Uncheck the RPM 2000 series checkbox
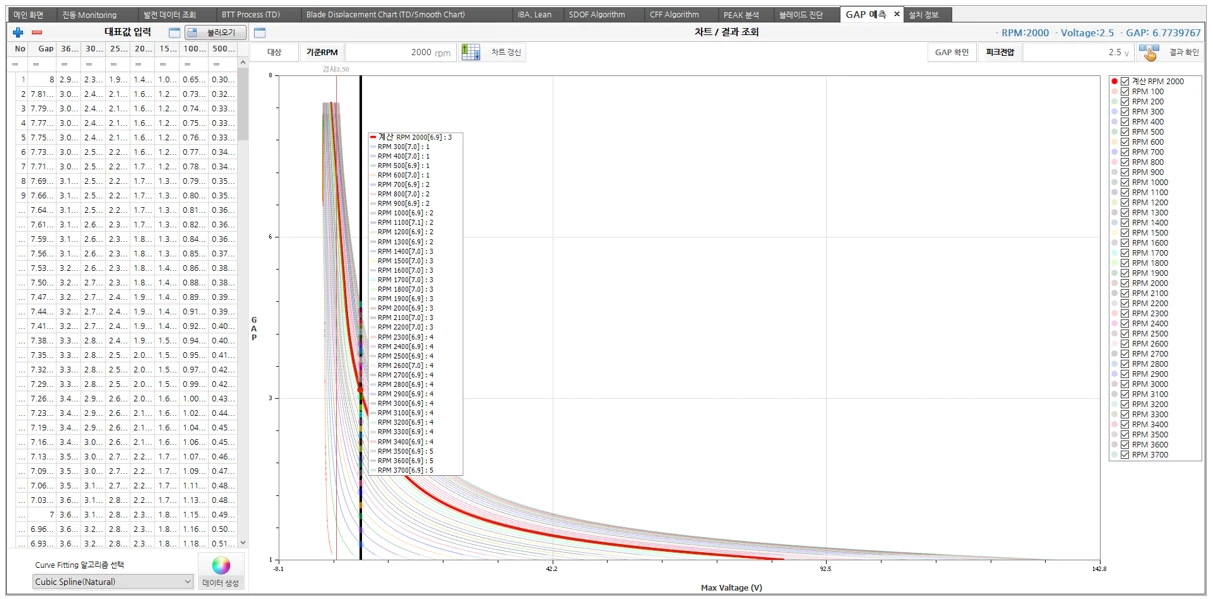 coord(1125,283)
